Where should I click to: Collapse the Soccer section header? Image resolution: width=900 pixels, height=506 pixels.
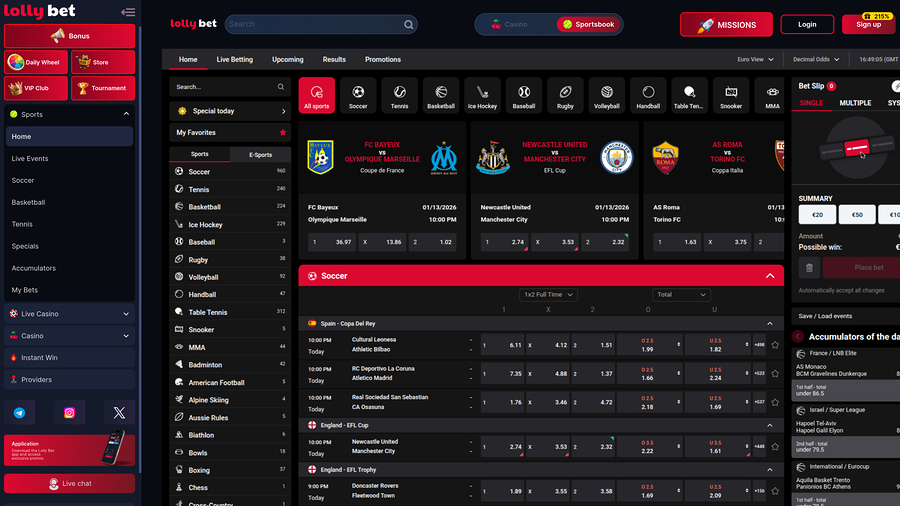[770, 276]
